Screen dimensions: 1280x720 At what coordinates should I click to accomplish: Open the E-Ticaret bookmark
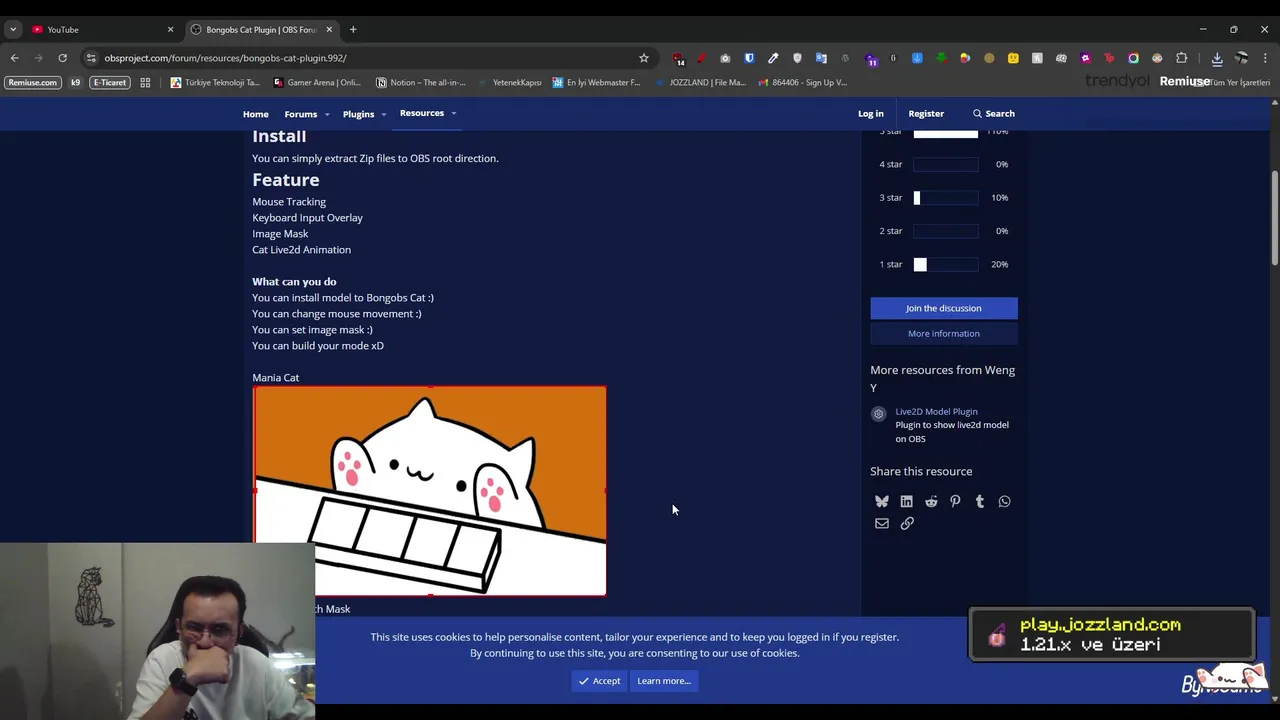109,82
